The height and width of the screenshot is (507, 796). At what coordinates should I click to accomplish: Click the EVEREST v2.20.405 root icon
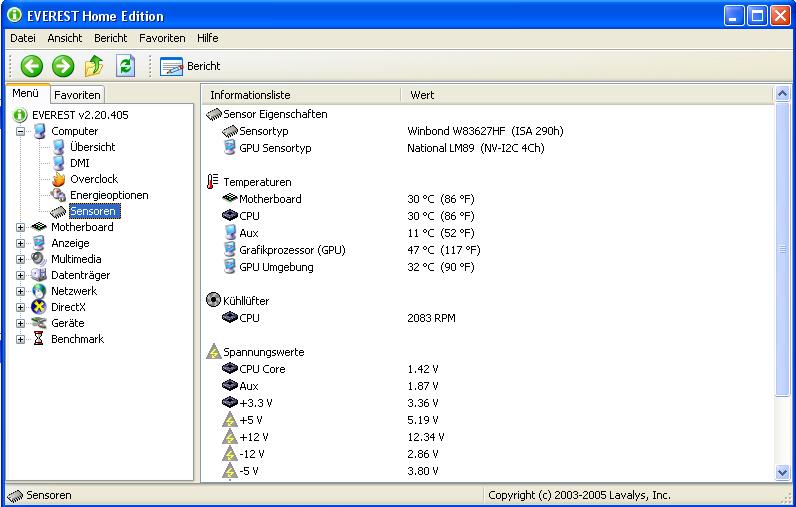tap(19, 115)
